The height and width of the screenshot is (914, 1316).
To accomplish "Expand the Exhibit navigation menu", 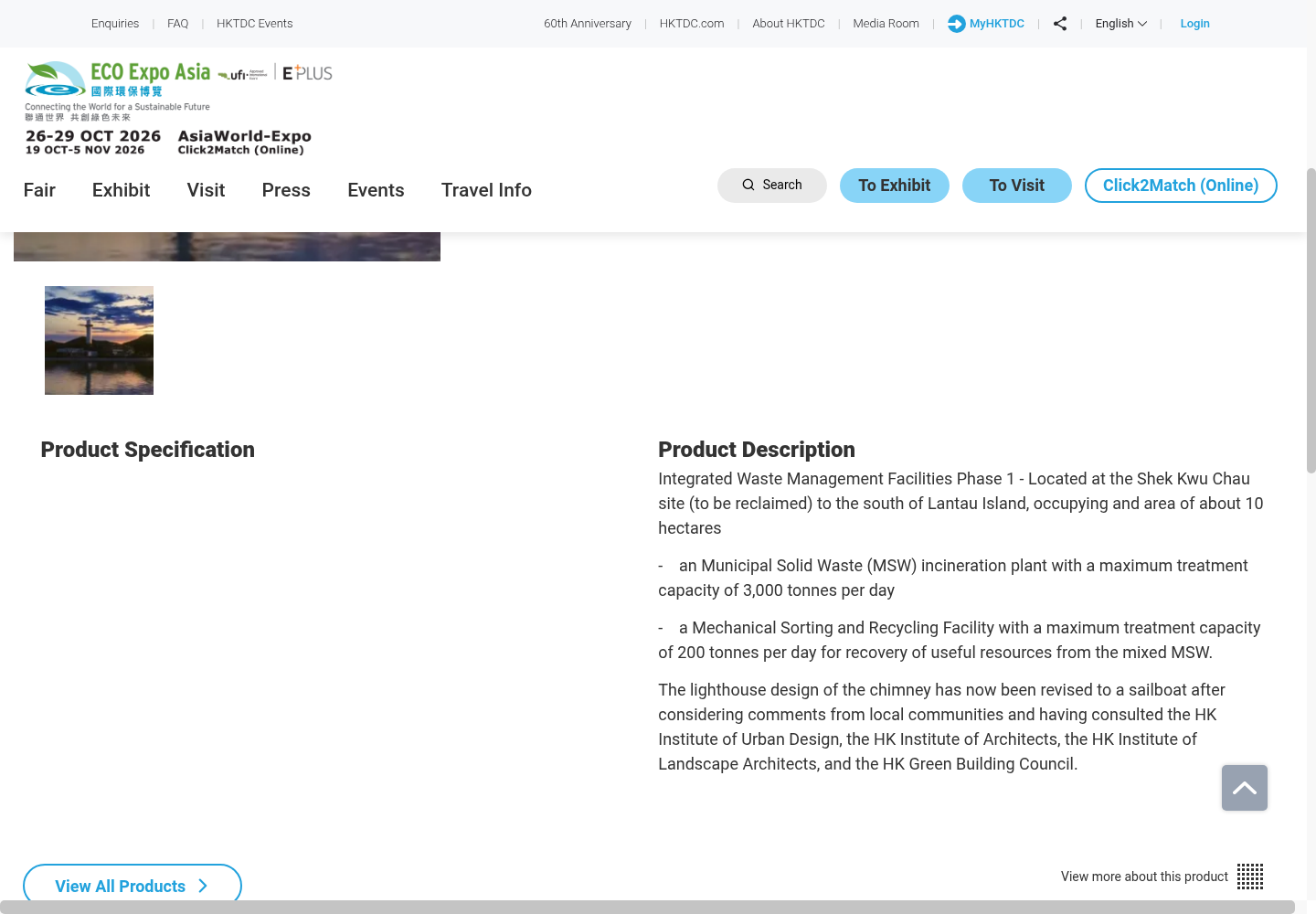I will (121, 190).
